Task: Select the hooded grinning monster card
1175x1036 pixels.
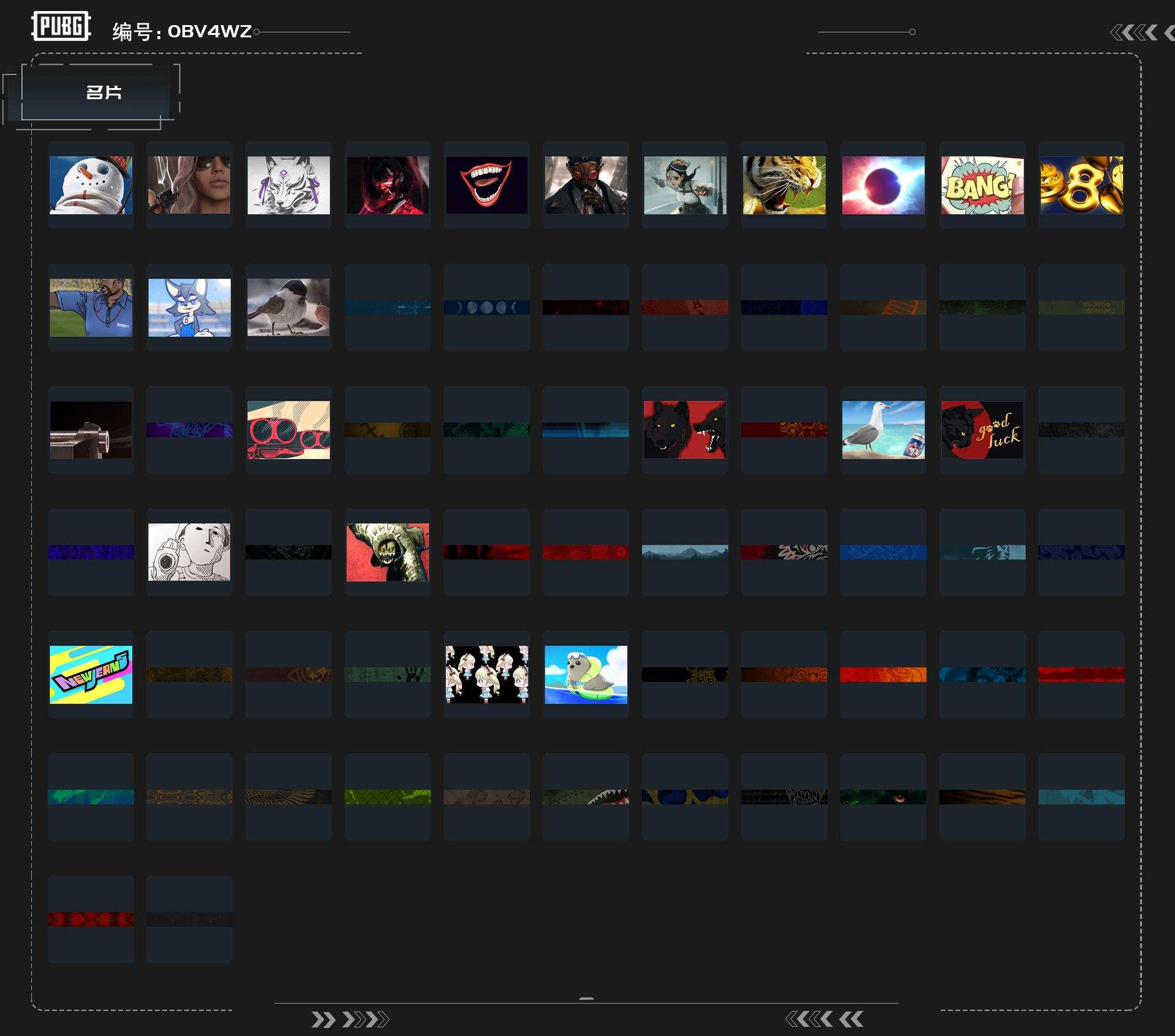Action: [x=387, y=552]
